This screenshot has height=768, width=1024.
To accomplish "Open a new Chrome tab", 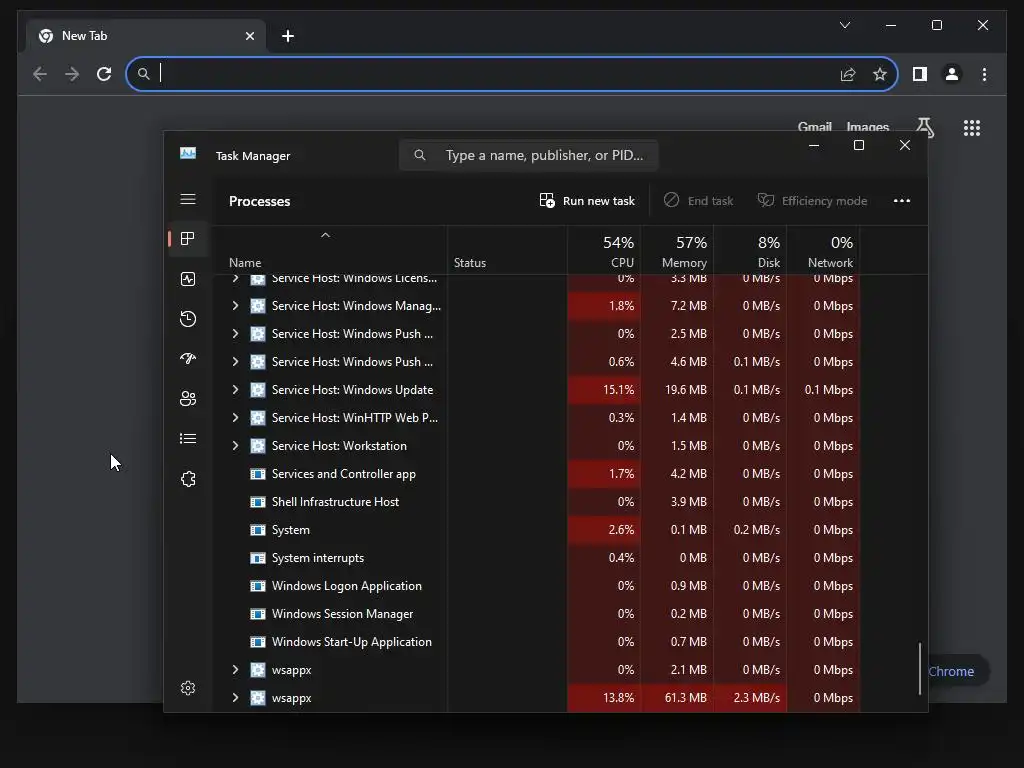I will [x=287, y=36].
